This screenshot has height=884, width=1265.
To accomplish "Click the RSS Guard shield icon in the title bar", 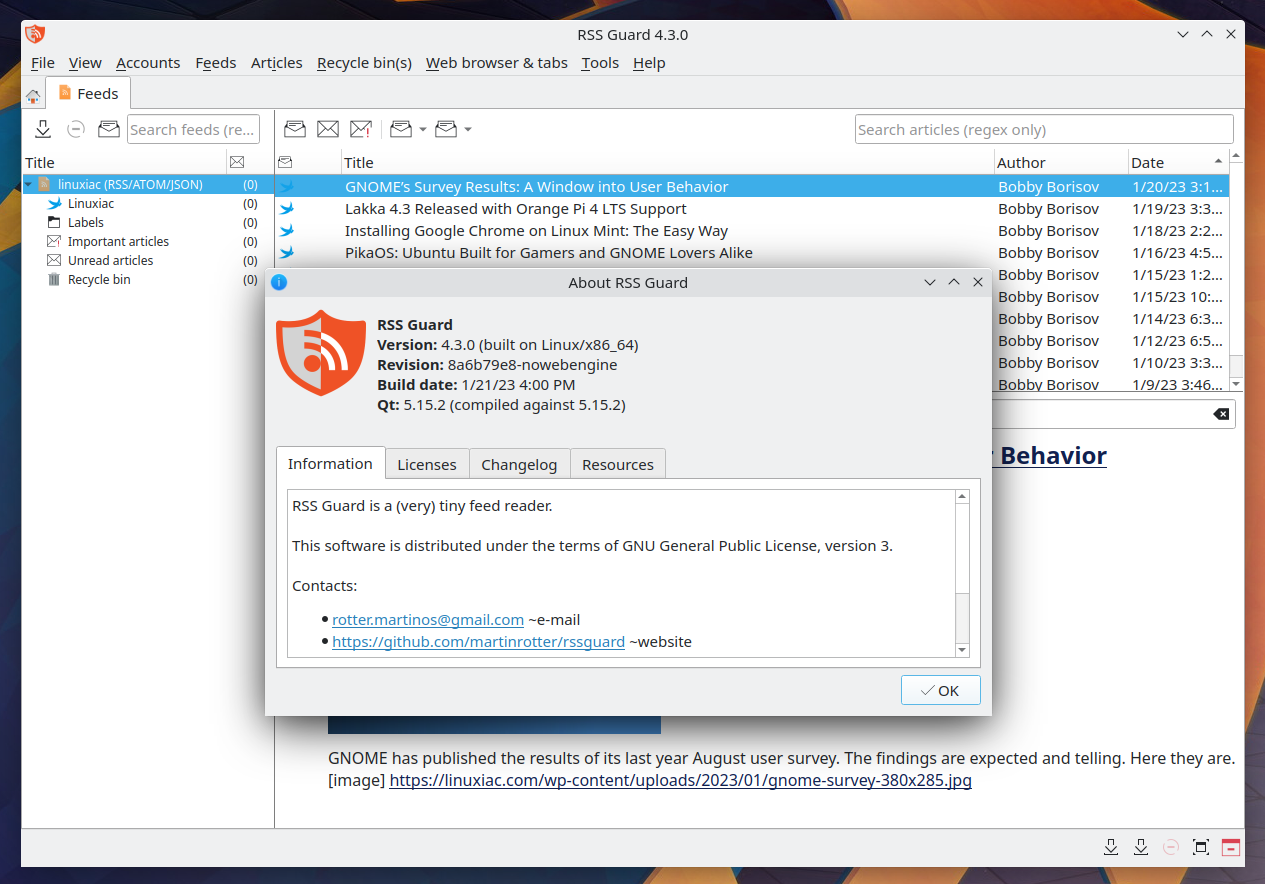I will point(35,34).
